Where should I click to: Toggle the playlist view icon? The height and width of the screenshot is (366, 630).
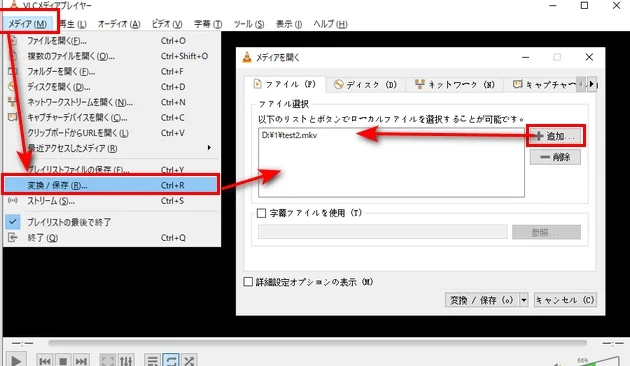[x=153, y=361]
